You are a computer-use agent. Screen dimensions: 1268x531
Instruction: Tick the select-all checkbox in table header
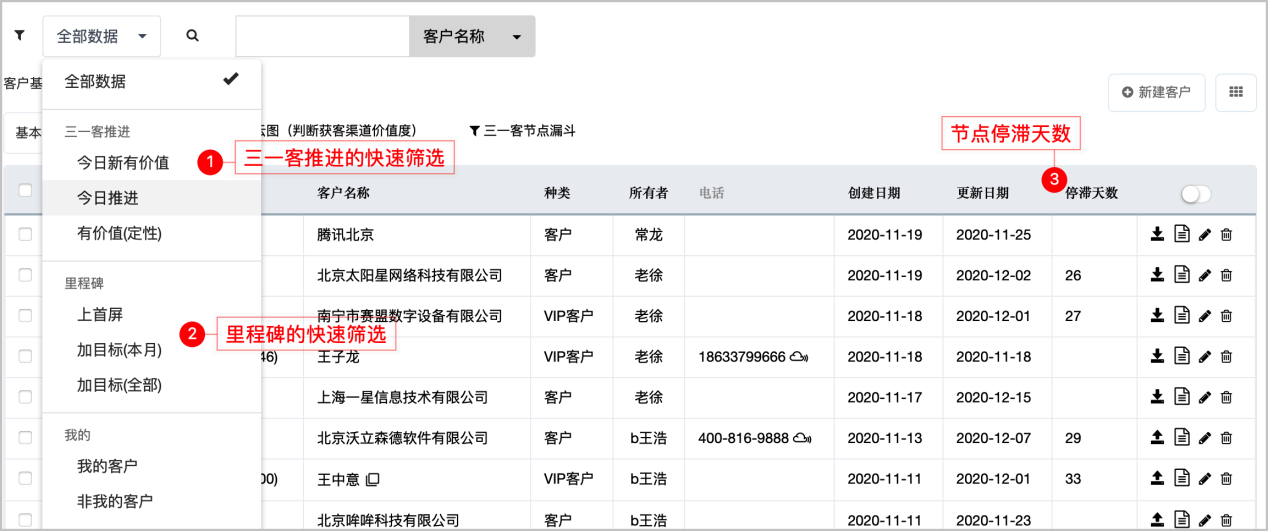(x=25, y=191)
